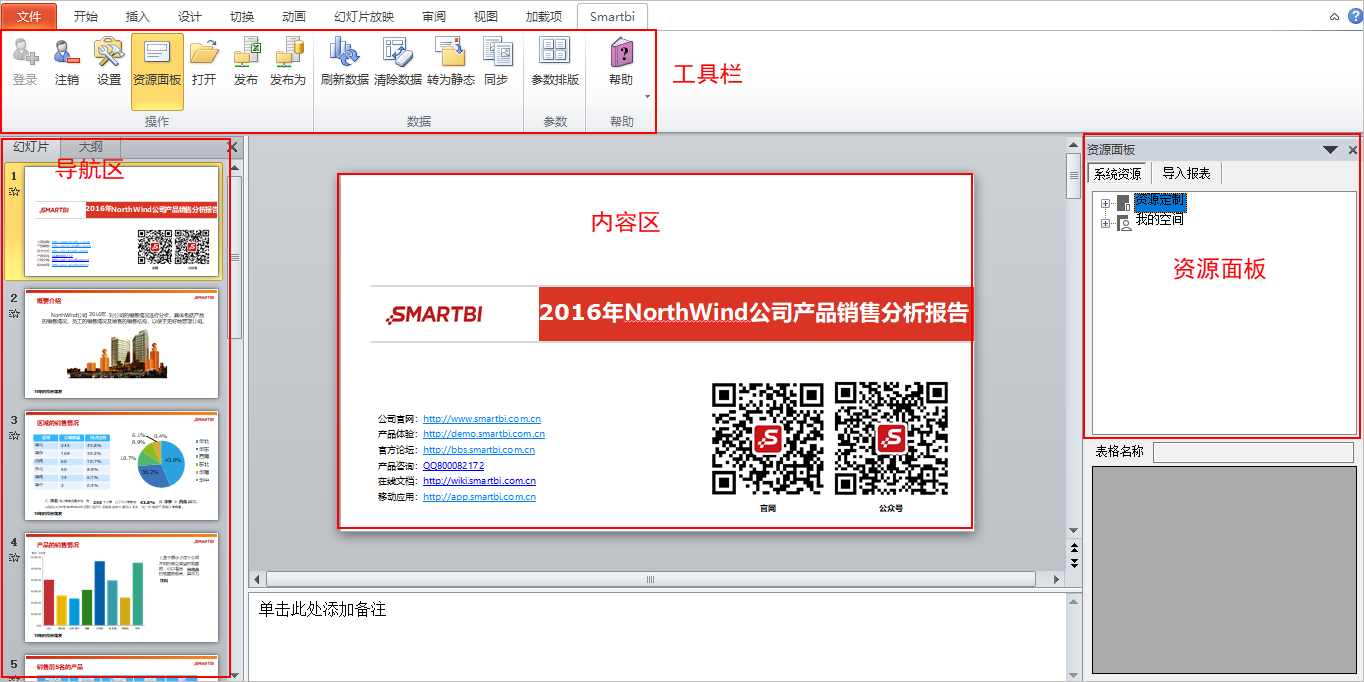Open the 文件 file menu

(x=29, y=17)
